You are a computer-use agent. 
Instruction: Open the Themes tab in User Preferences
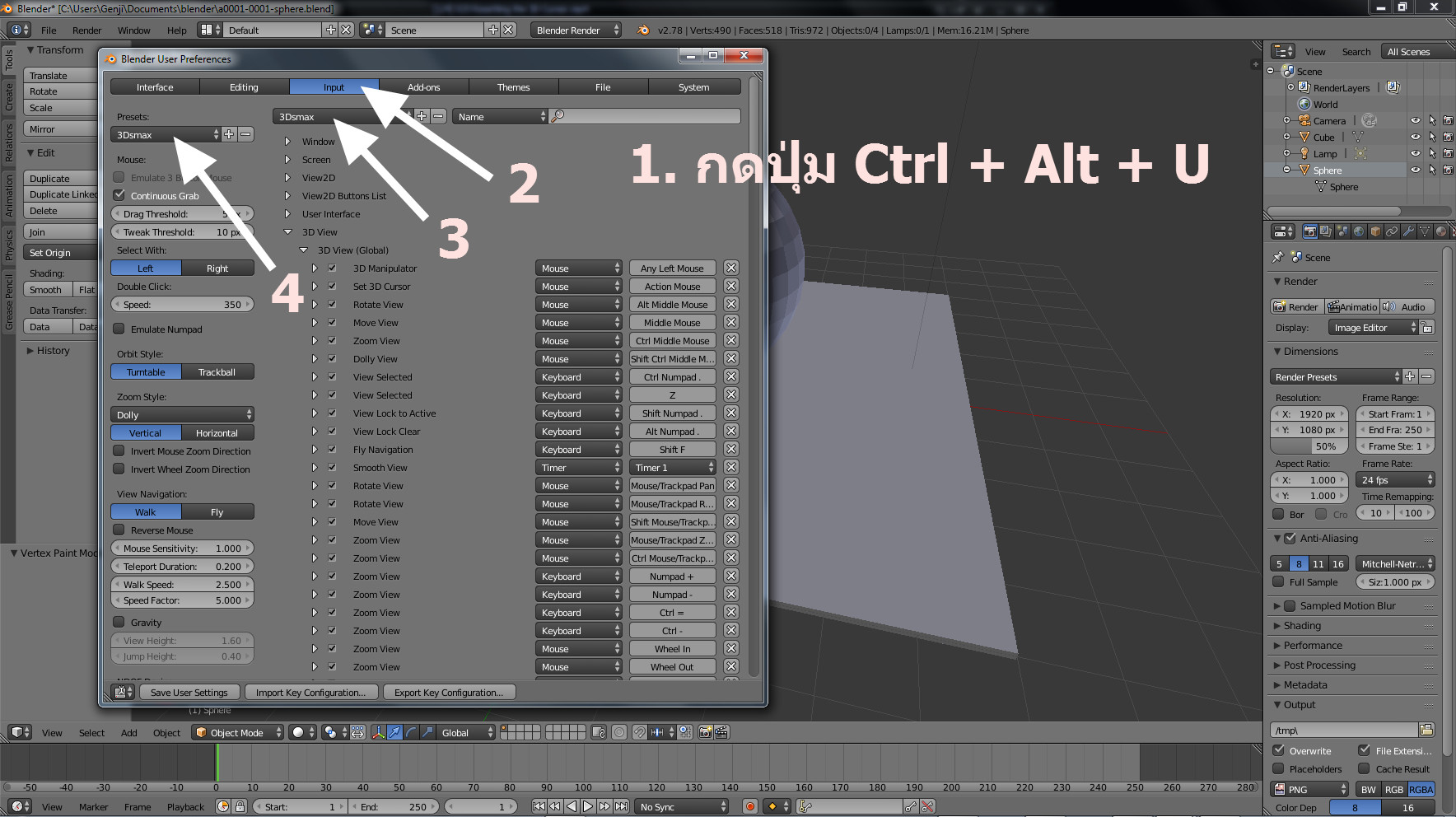513,86
